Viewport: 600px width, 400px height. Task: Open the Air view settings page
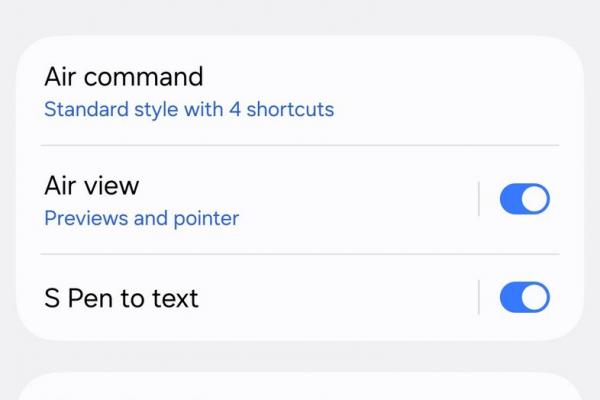coord(92,186)
